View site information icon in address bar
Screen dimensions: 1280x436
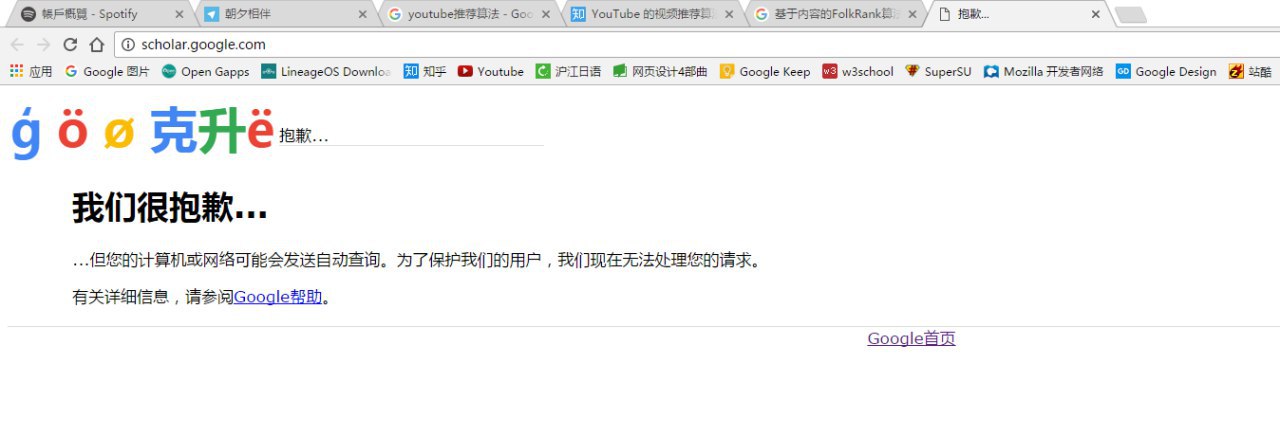(127, 44)
